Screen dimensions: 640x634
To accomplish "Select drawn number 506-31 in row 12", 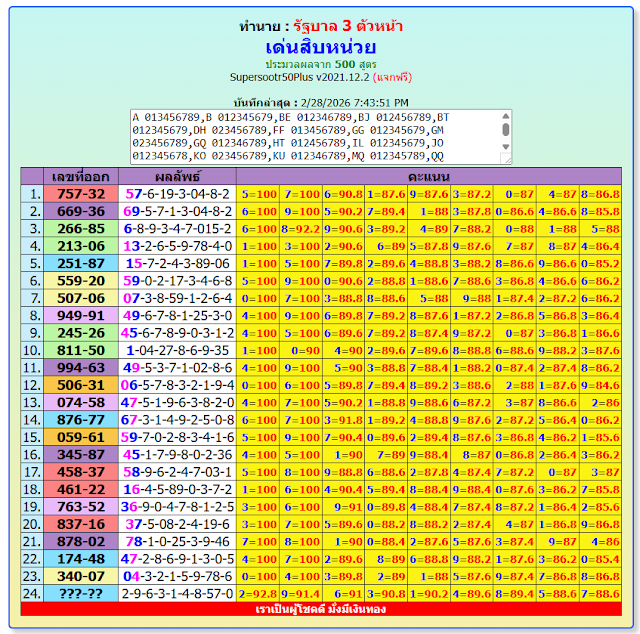I will click(81, 385).
